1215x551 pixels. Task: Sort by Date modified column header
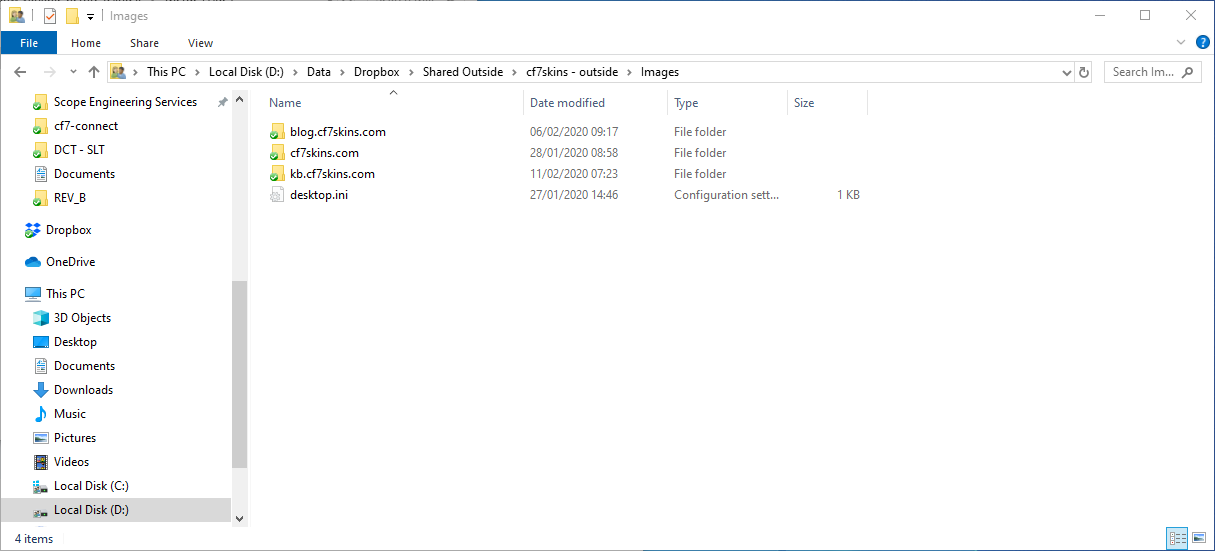(567, 103)
